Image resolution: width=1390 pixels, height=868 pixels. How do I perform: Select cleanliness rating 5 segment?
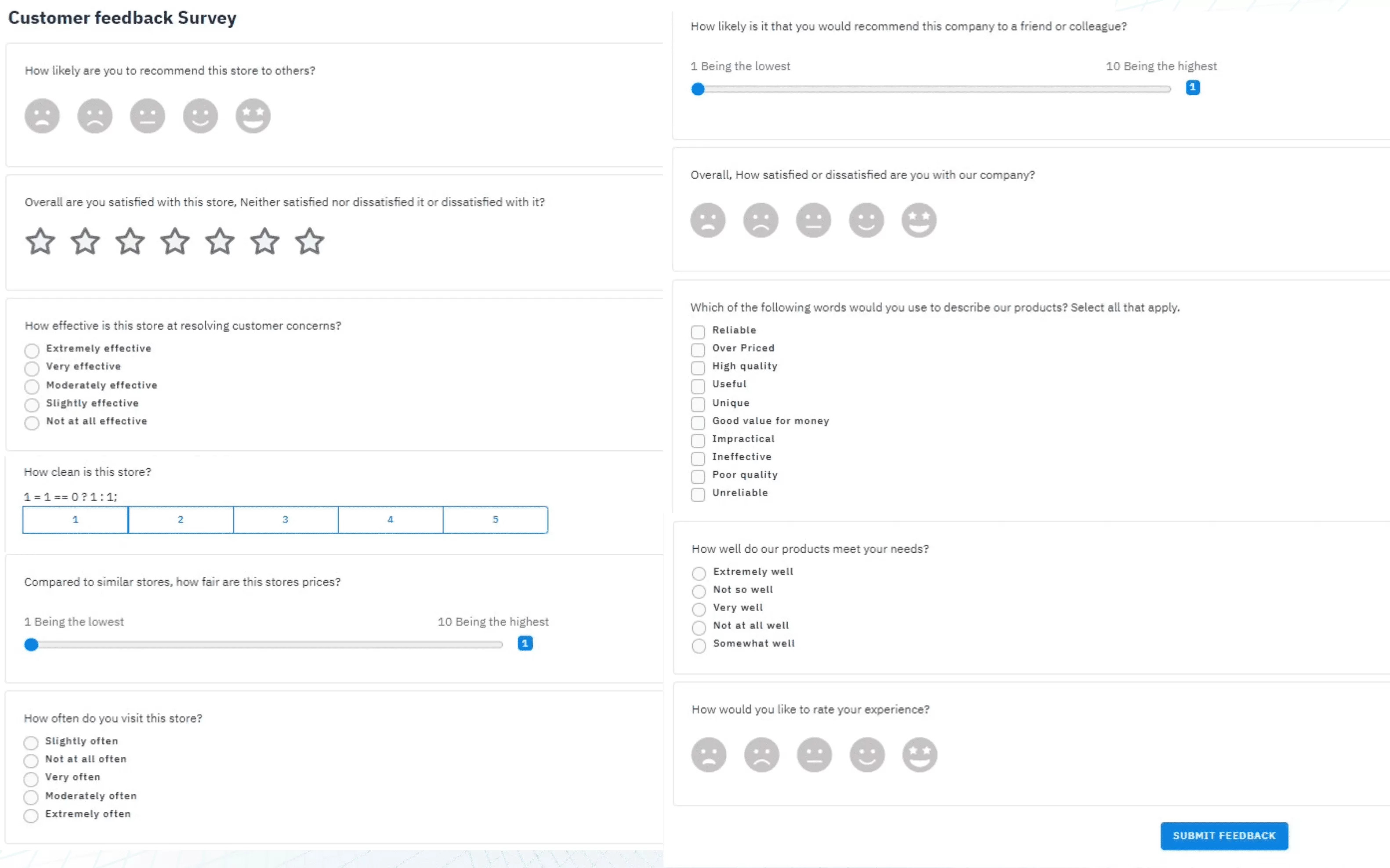(x=495, y=520)
